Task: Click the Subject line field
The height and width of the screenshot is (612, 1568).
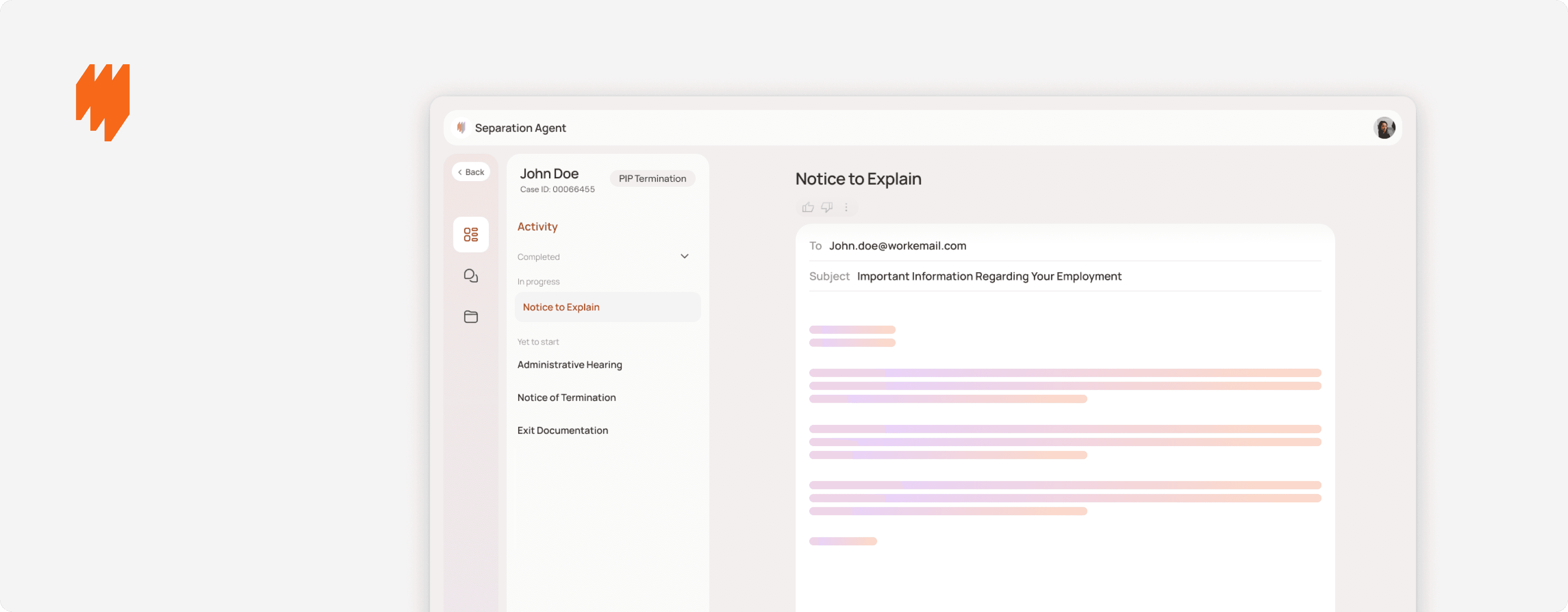Action: click(988, 276)
